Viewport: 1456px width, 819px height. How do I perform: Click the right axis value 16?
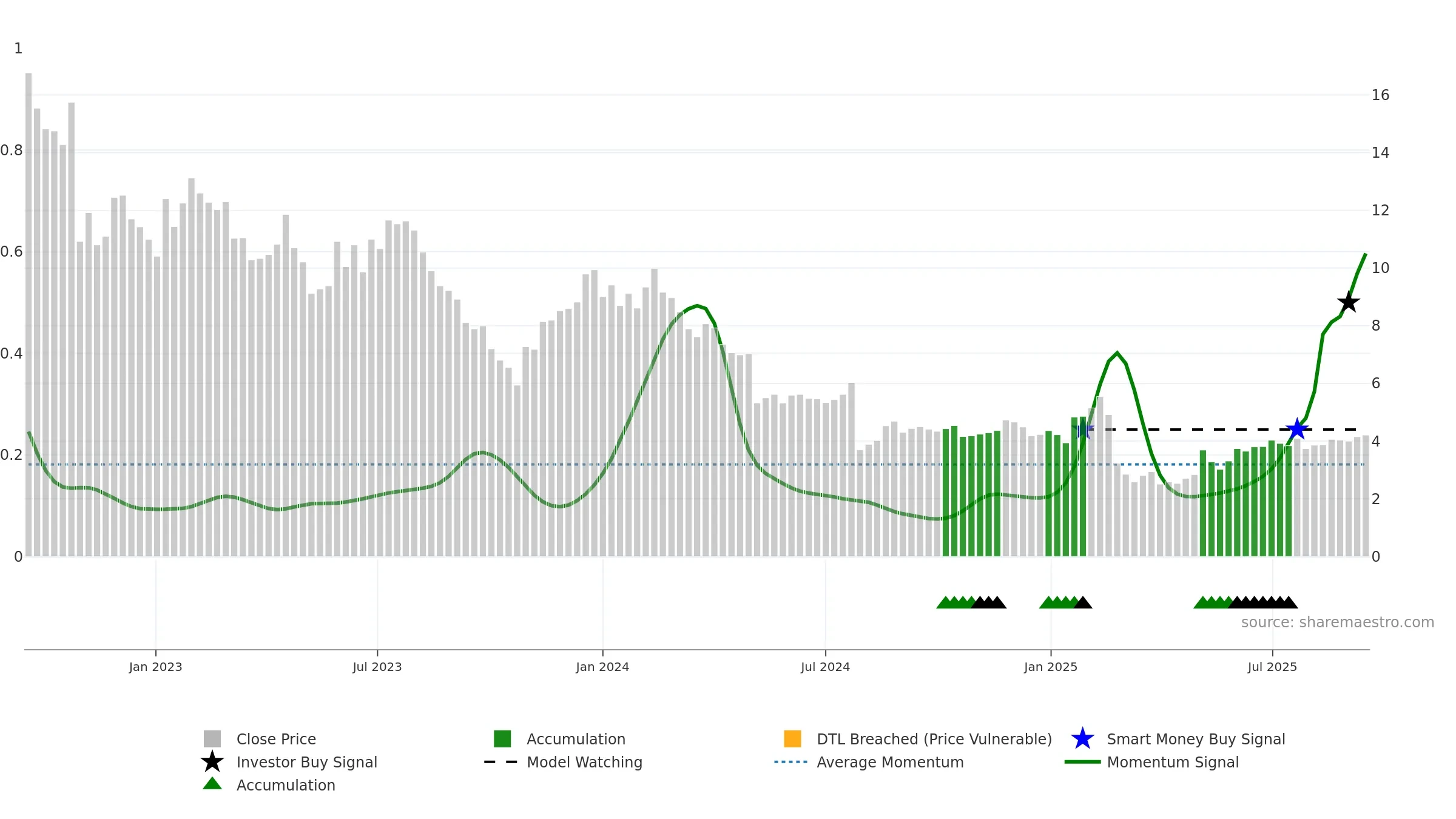1380,95
